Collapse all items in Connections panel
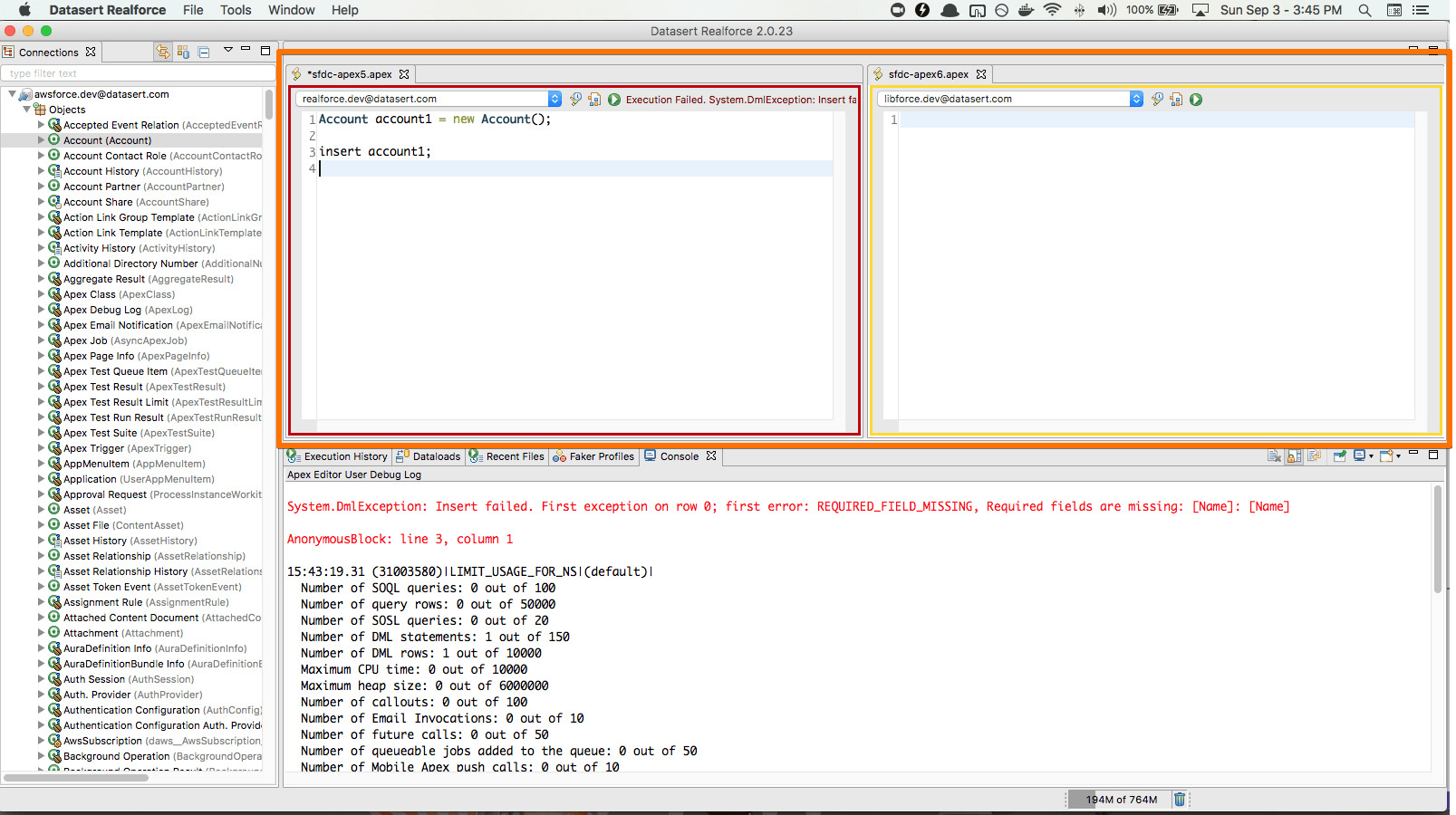 [x=204, y=53]
